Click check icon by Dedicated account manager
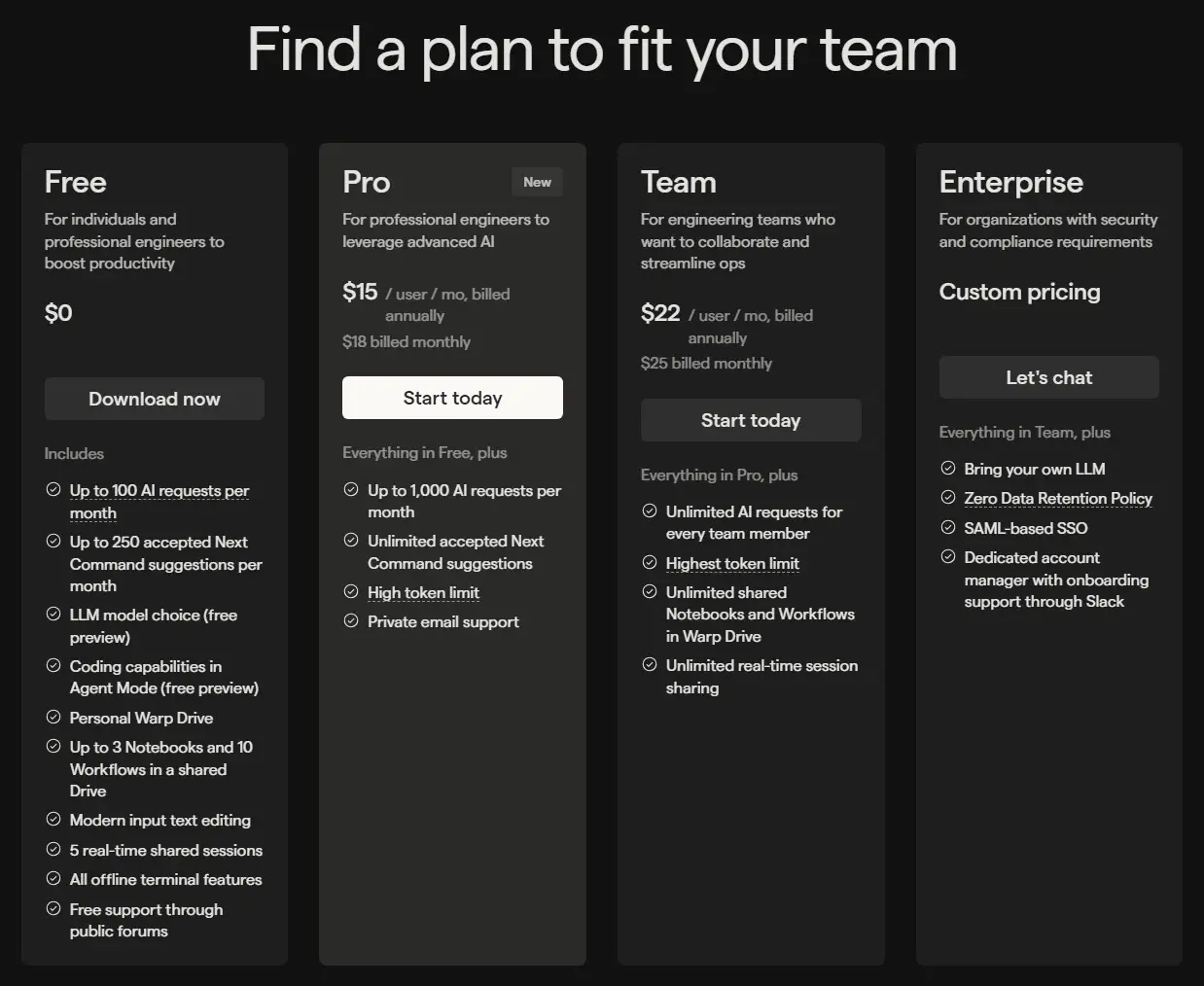This screenshot has height=986, width=1204. 948,557
